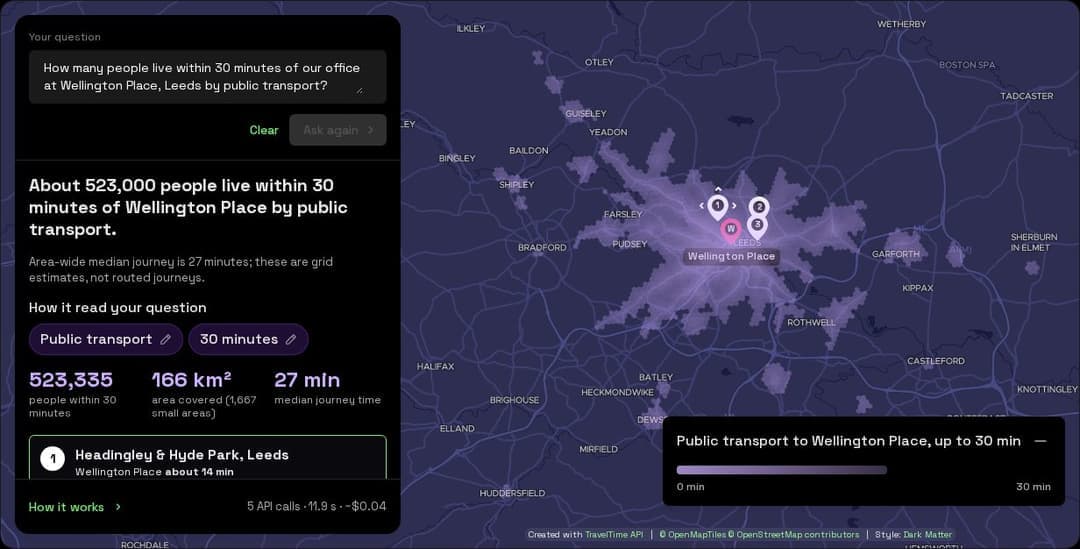Click How it read your question heading
Image resolution: width=1080 pixels, height=549 pixels.
pos(118,308)
